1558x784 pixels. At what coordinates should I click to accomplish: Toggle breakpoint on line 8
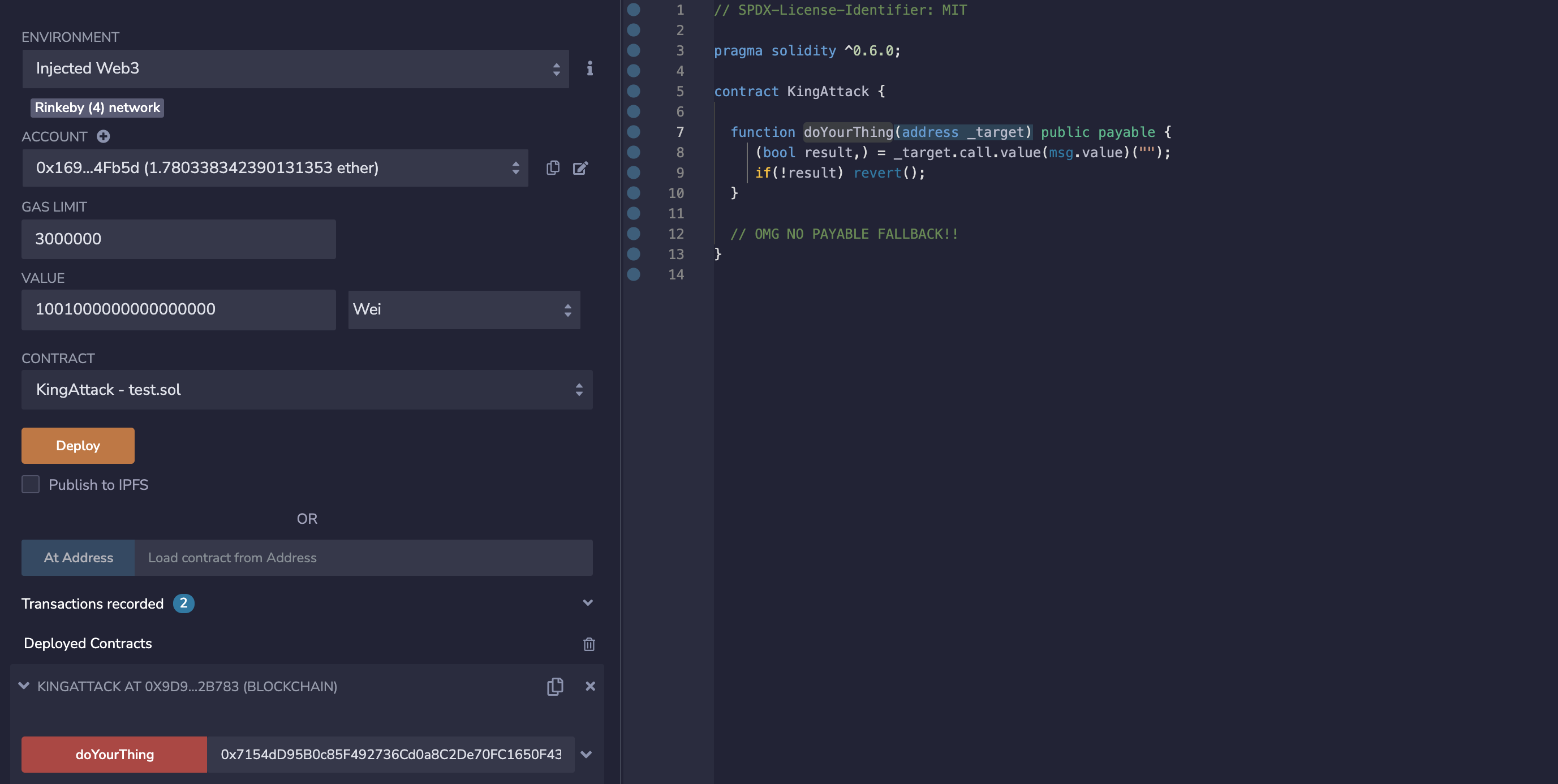[x=633, y=152]
